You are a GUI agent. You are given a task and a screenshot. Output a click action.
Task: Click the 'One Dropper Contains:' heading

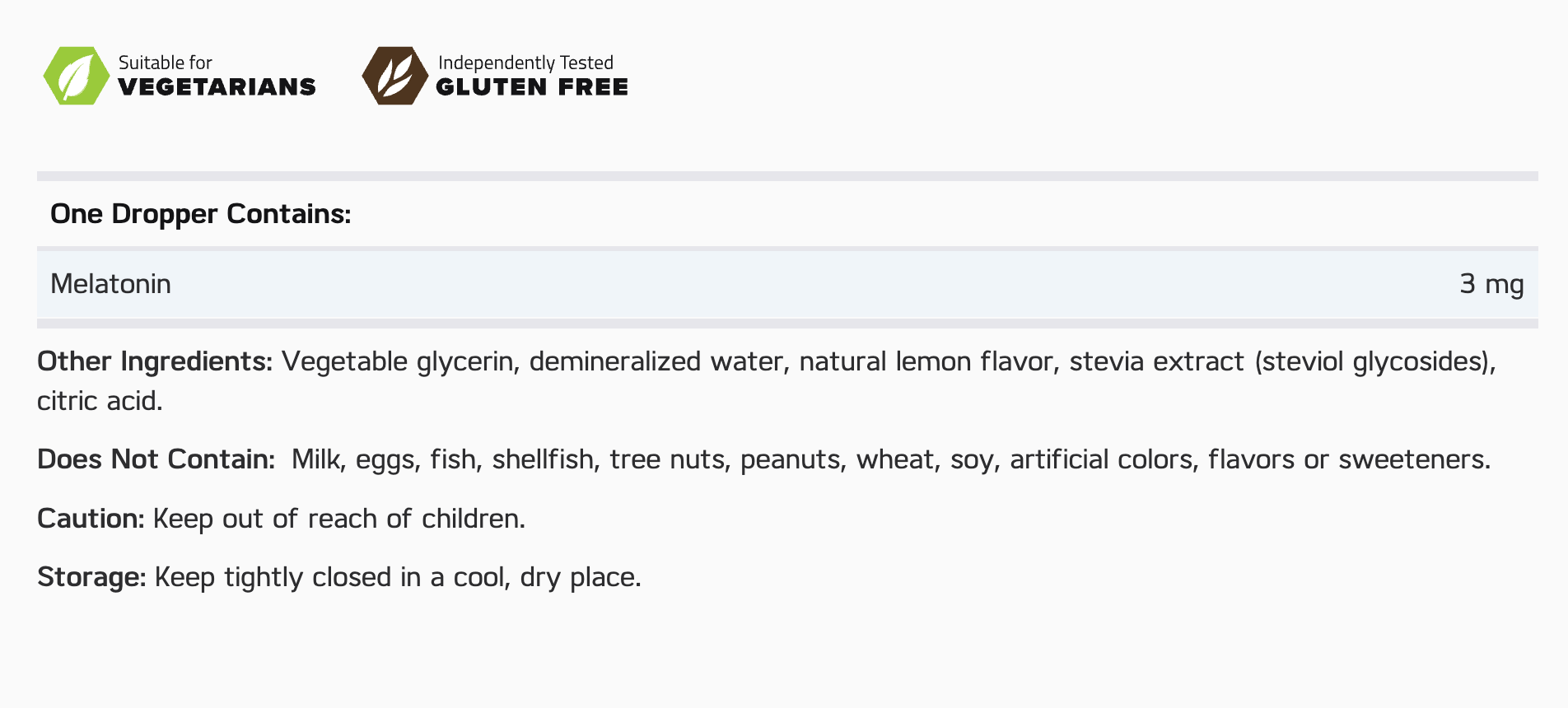click(x=200, y=214)
